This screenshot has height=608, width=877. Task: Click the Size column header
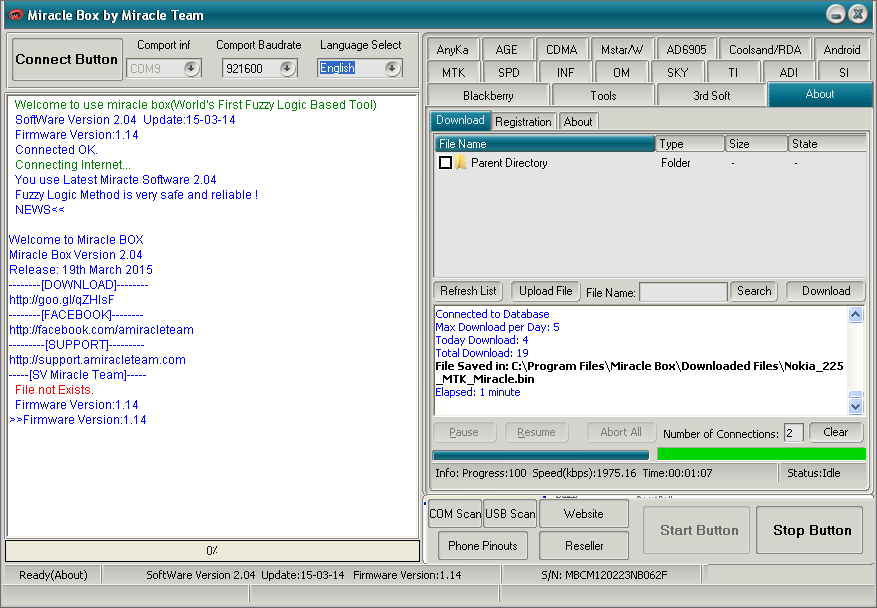756,144
